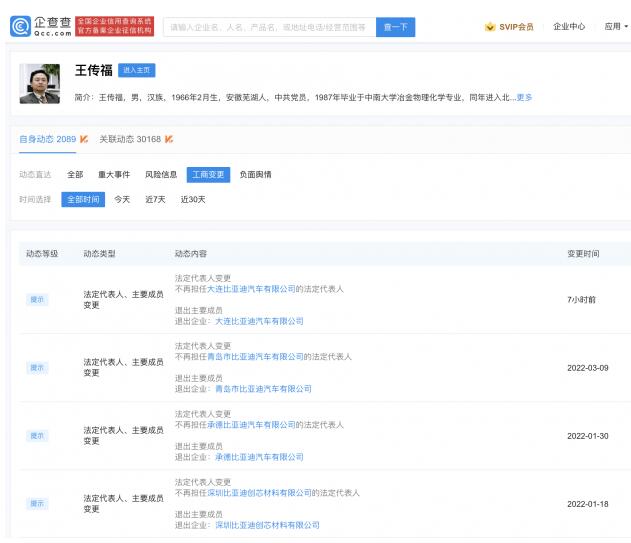Screen dimensions: 631x543
Task: Open 青岛市比亚迪汽车有限公司 link in 法定代表人 line
Action: click(x=255, y=357)
